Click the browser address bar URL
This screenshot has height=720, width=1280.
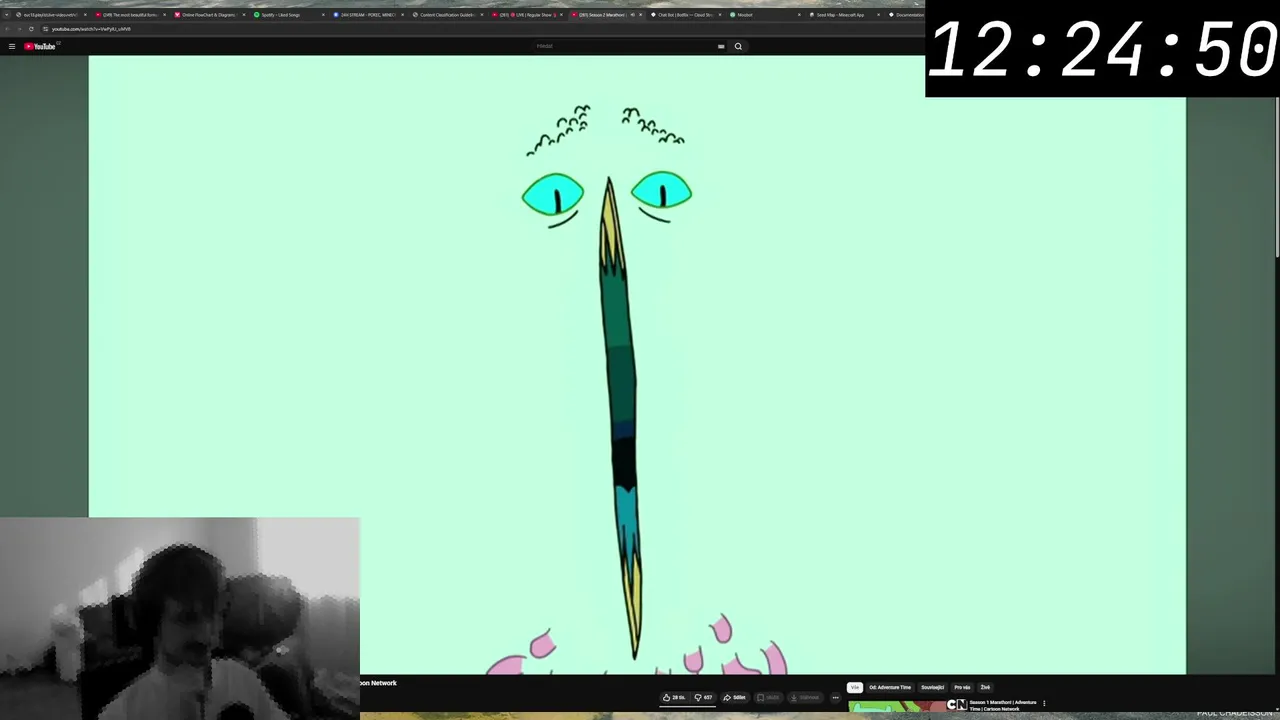(x=91, y=29)
